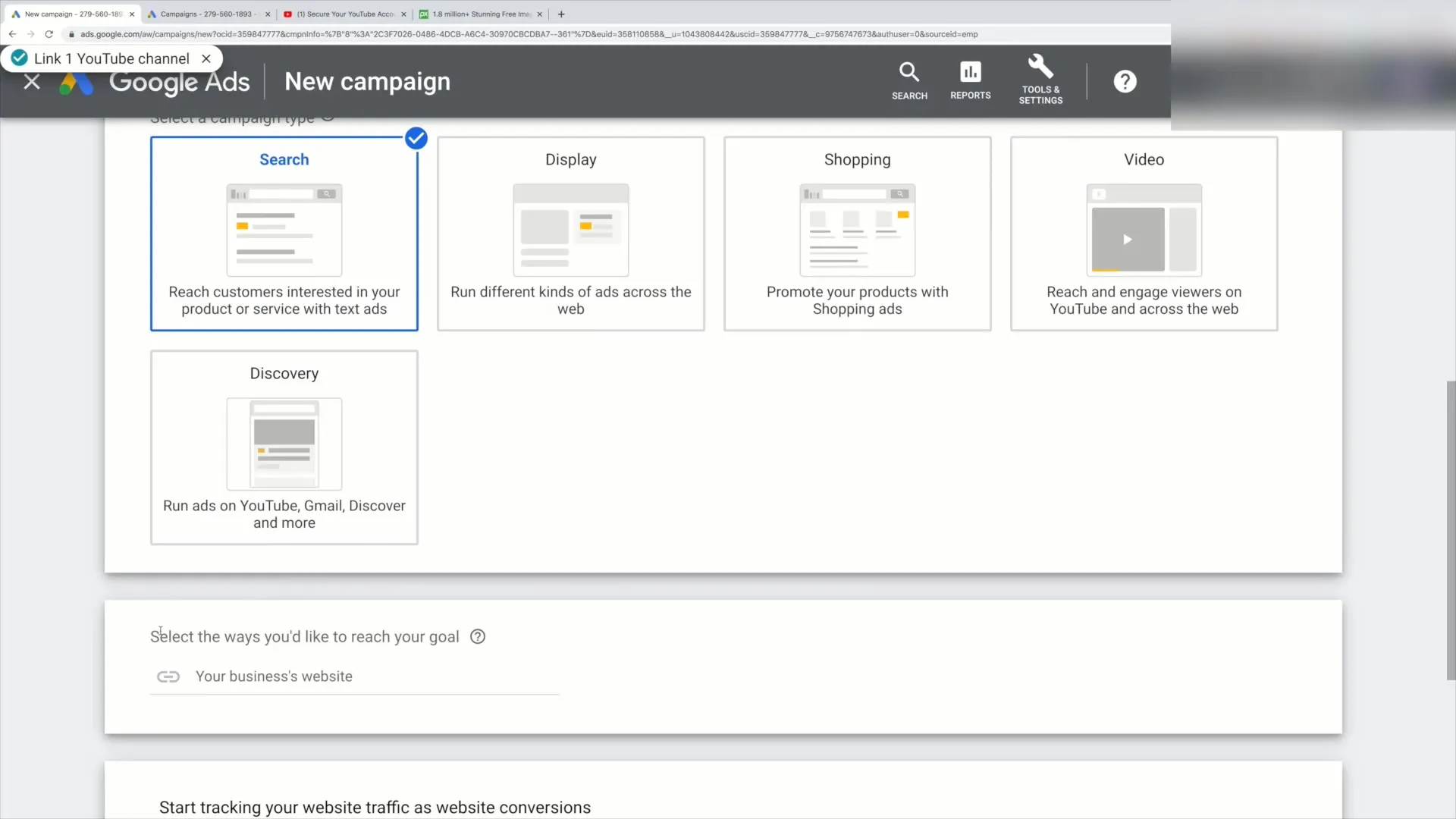Click the browser back arrow
The width and height of the screenshot is (1456, 819).
(x=12, y=34)
